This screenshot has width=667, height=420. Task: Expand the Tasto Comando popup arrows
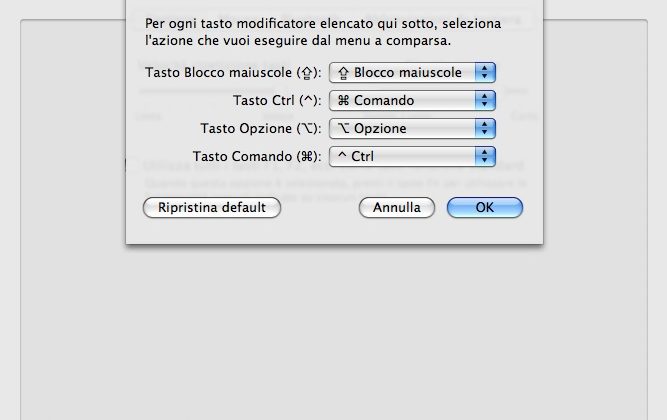[x=486, y=156]
